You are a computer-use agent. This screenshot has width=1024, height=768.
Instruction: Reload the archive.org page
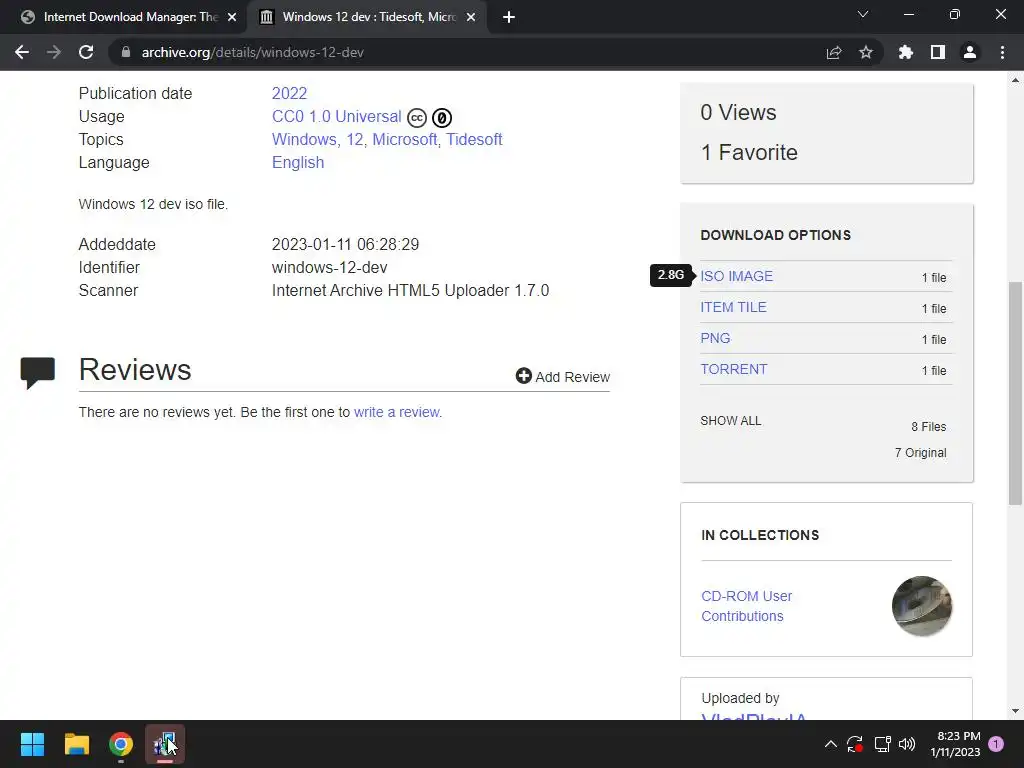(x=86, y=52)
